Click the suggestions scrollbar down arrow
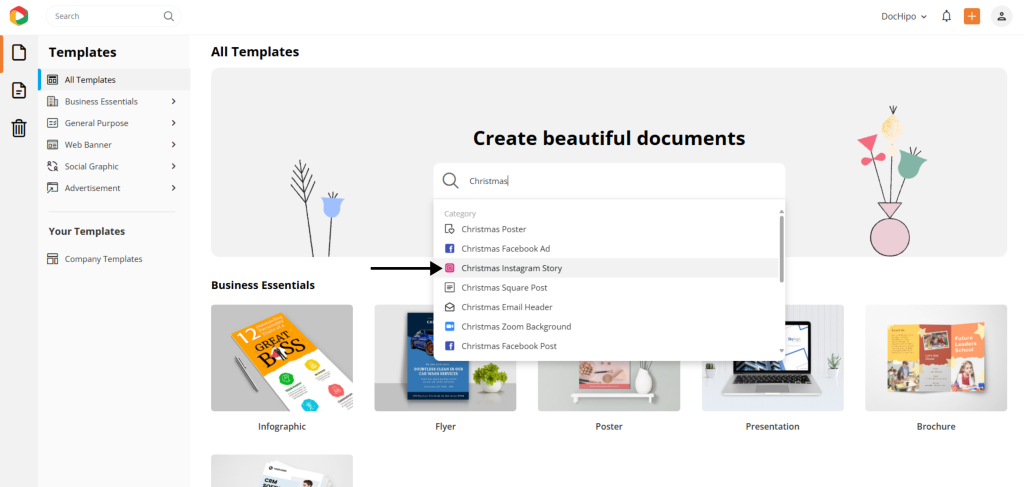The width and height of the screenshot is (1024, 487). (x=782, y=351)
